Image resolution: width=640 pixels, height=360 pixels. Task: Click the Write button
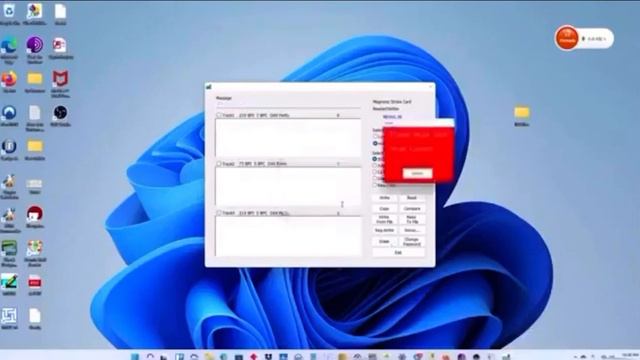384,198
